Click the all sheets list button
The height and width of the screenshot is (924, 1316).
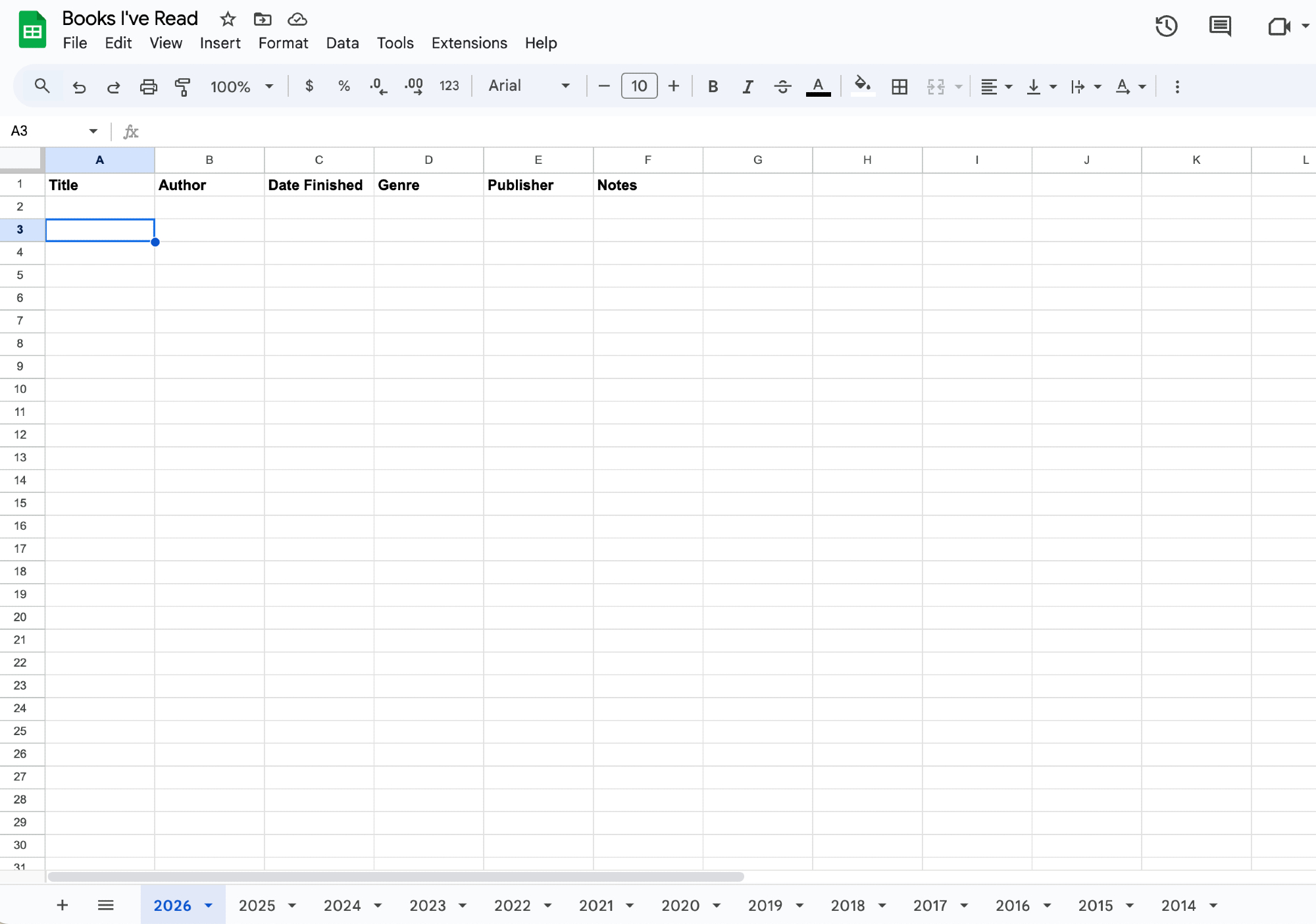click(105, 905)
